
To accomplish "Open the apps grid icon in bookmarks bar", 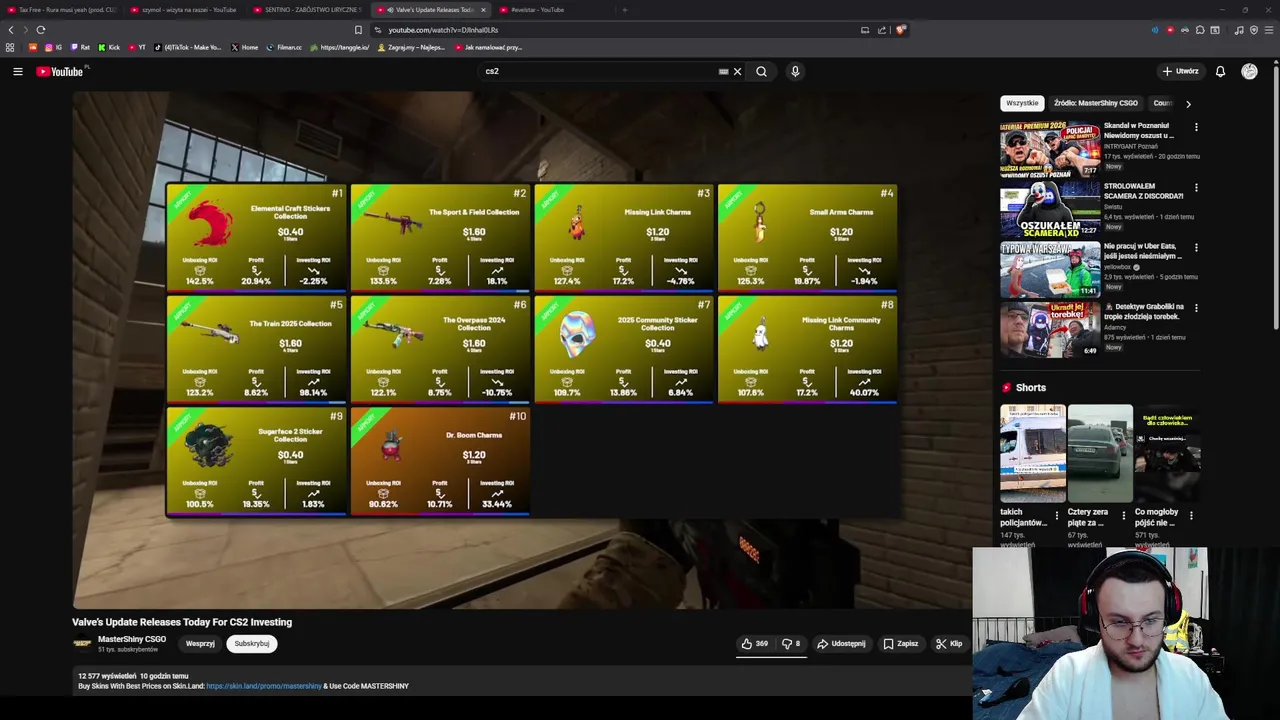I will click(10, 47).
